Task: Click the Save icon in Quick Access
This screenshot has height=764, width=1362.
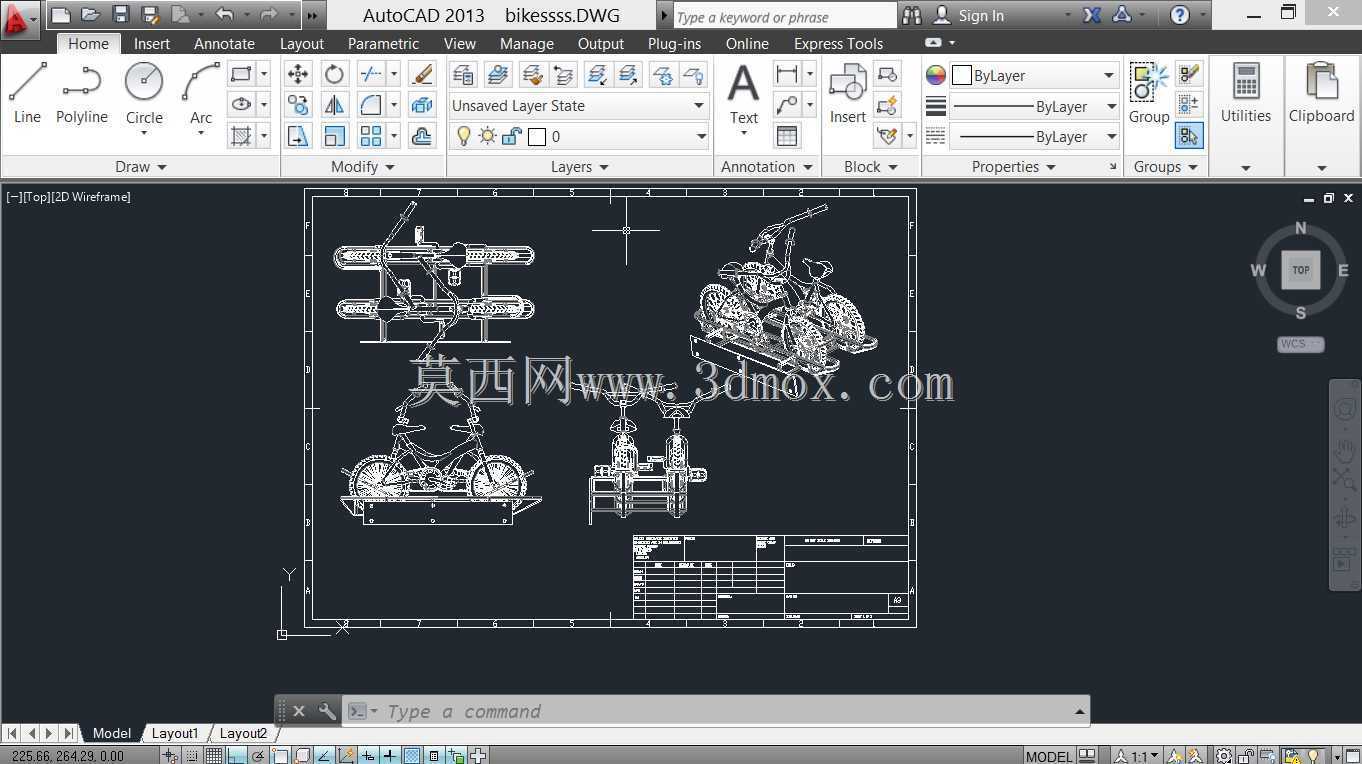Action: 121,14
